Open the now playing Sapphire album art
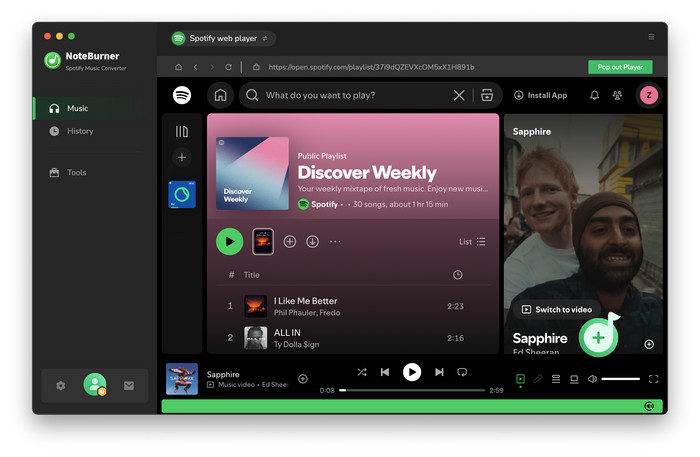700x457 pixels. click(182, 379)
